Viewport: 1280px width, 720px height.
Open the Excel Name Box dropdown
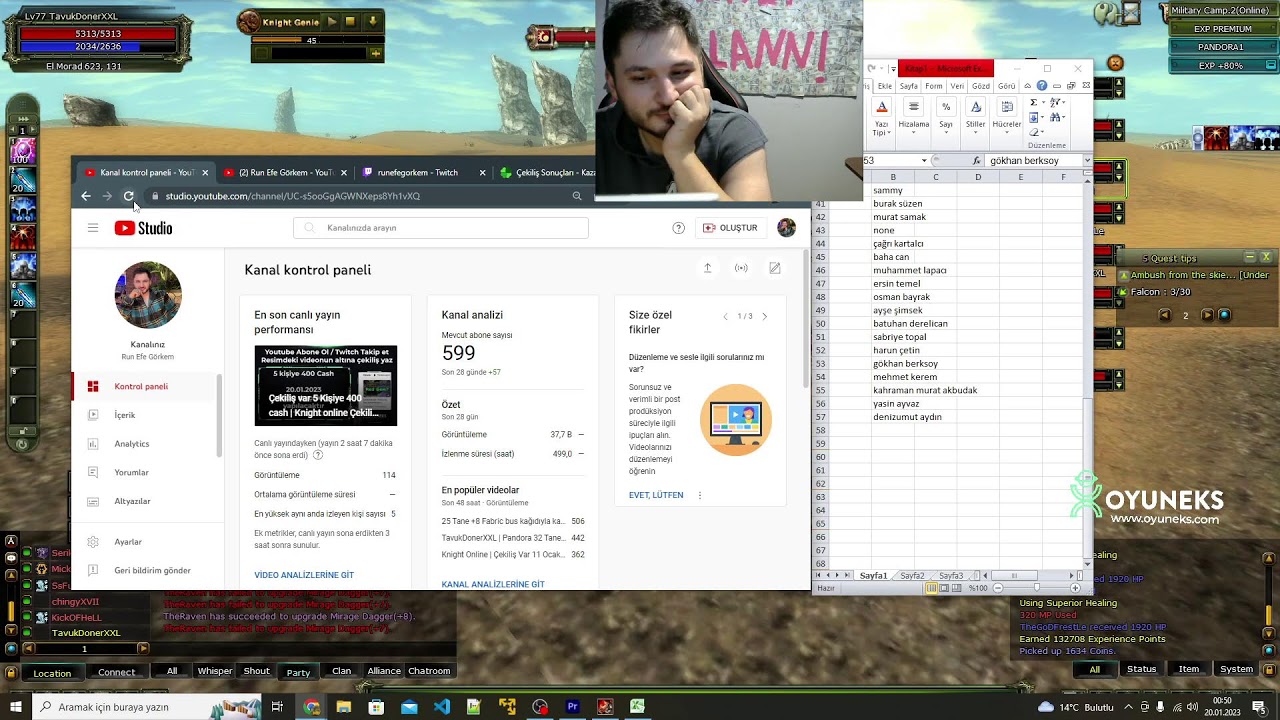coord(924,160)
